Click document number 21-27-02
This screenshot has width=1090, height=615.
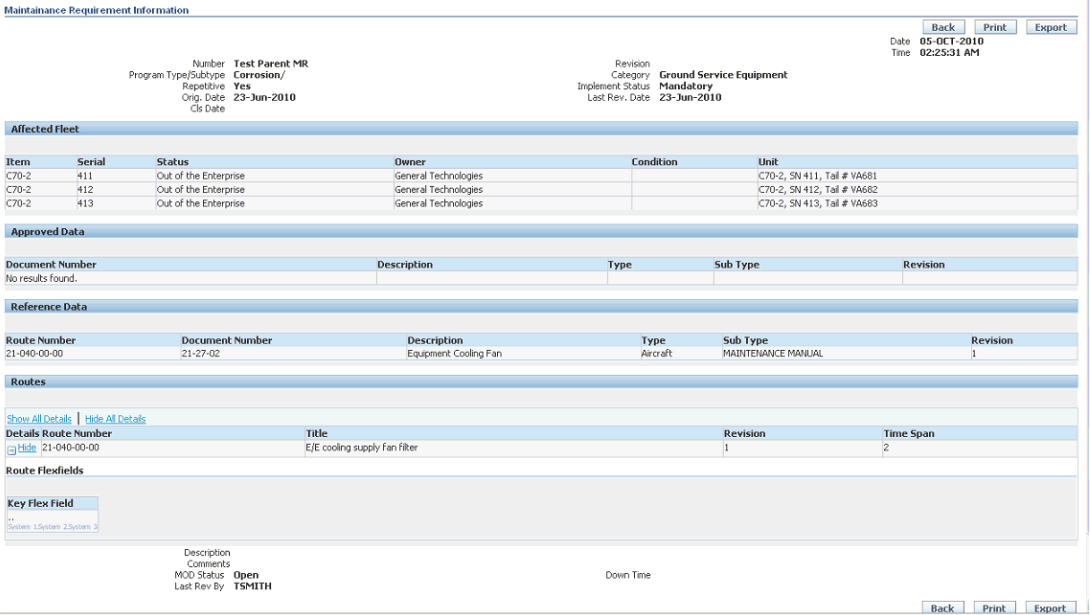(x=200, y=353)
